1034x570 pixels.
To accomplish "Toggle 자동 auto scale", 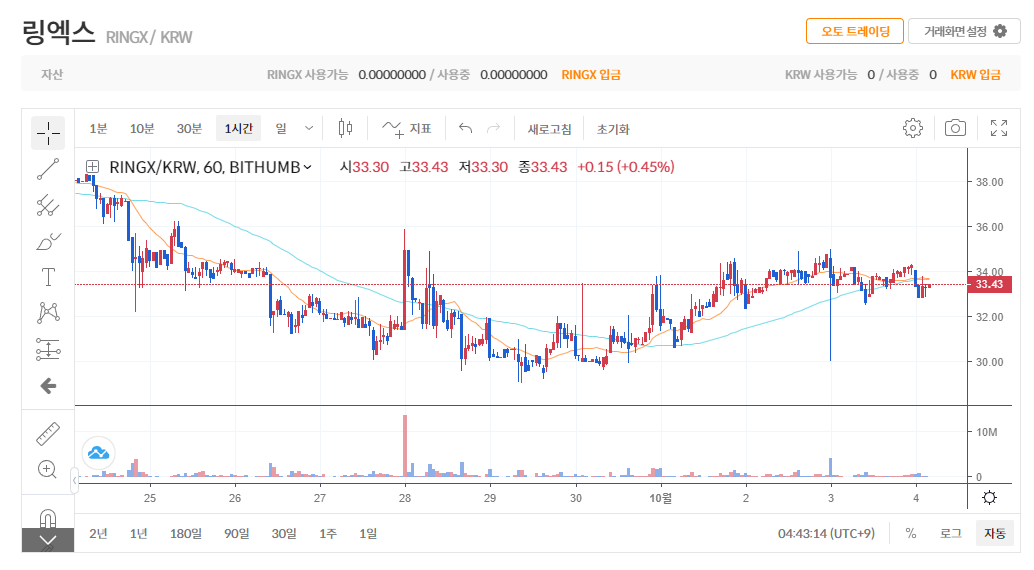I will point(994,533).
